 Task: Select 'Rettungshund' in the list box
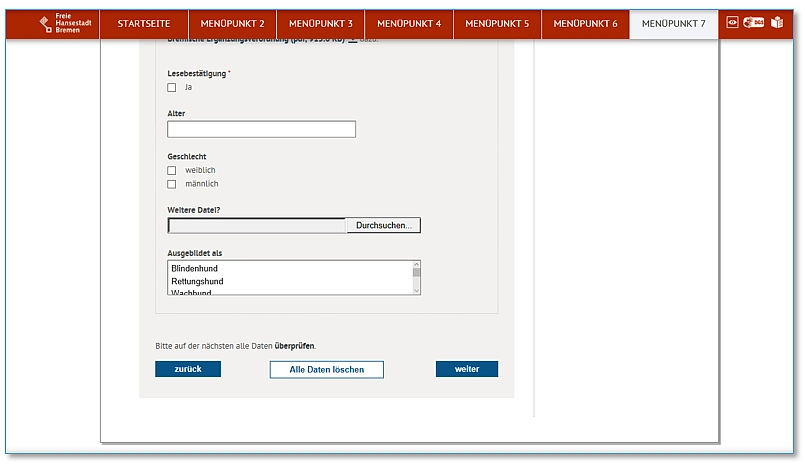(x=290, y=281)
